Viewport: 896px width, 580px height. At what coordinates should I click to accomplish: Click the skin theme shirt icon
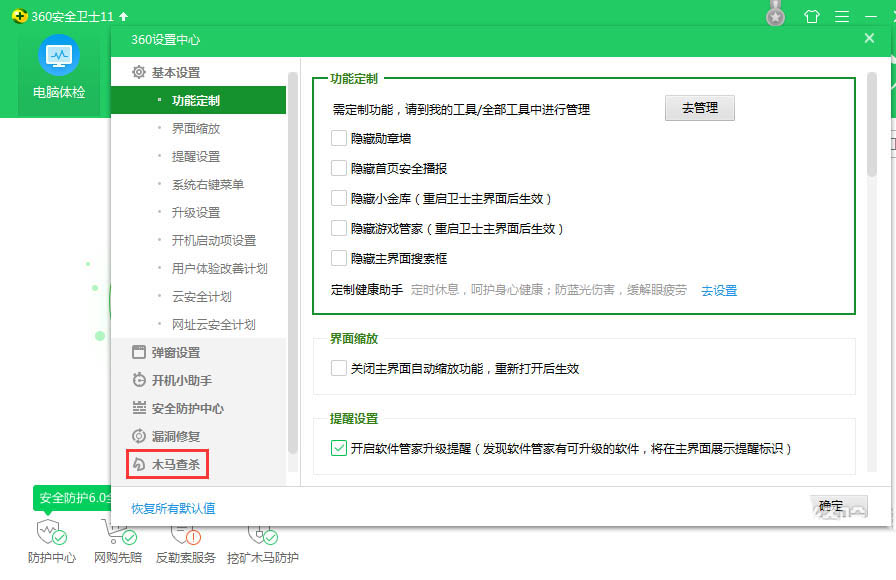click(811, 16)
